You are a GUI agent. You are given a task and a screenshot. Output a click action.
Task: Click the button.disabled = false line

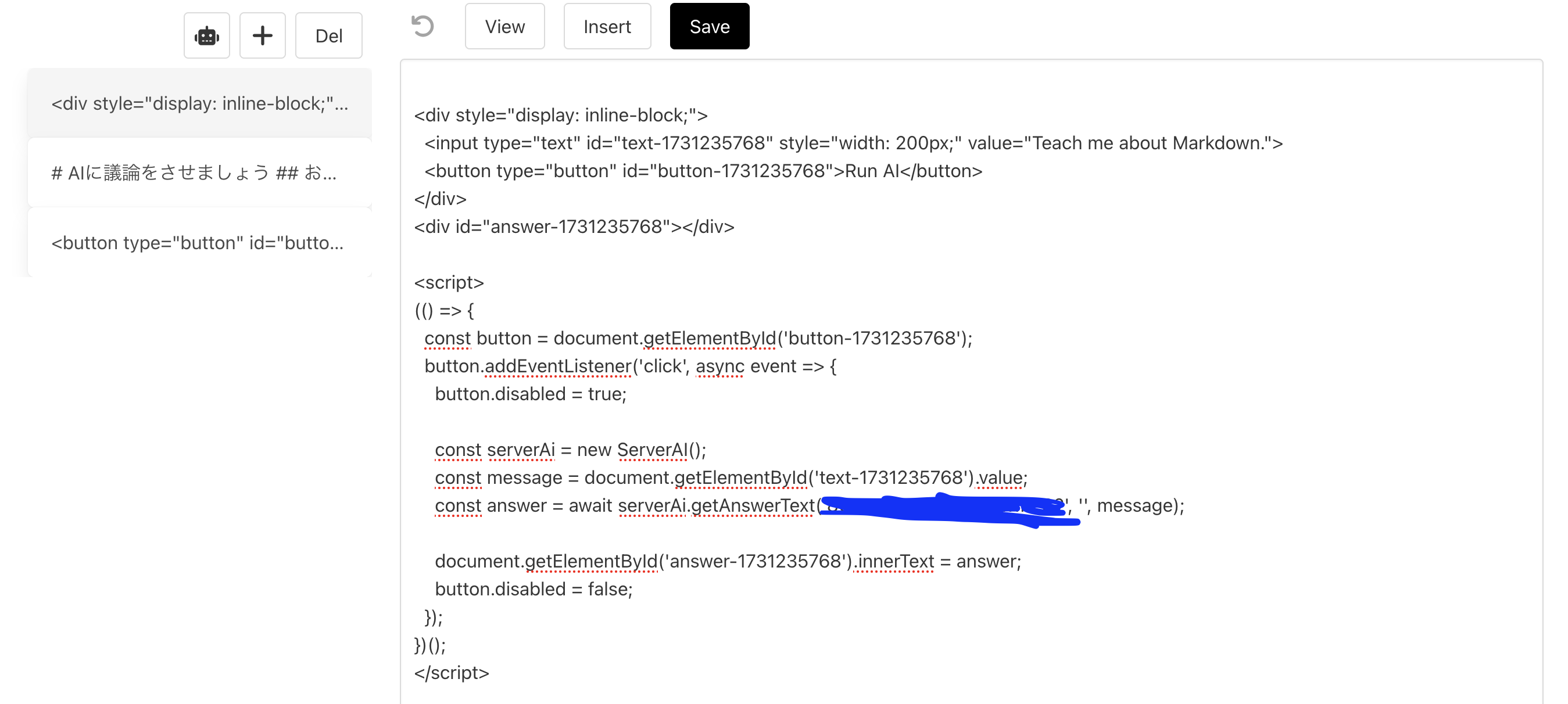click(533, 590)
